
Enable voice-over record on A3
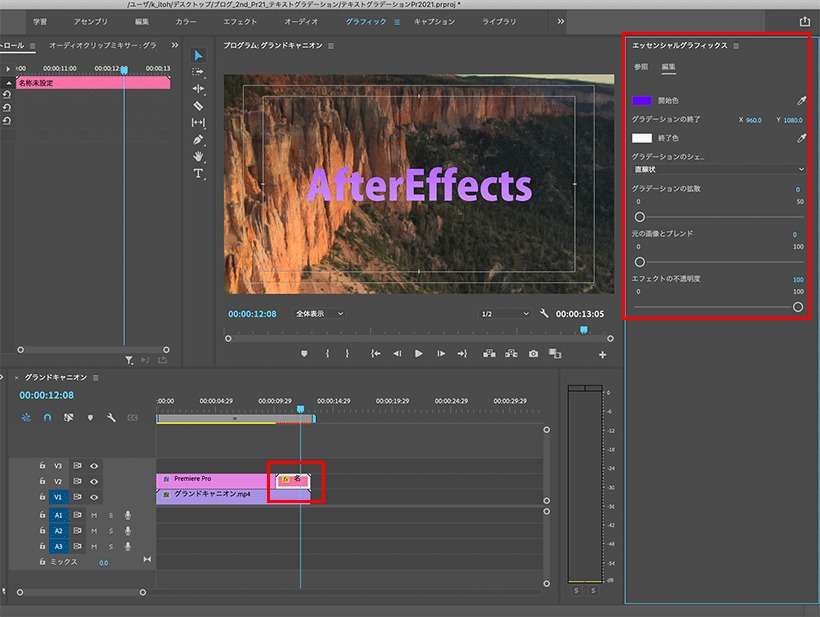pos(128,546)
